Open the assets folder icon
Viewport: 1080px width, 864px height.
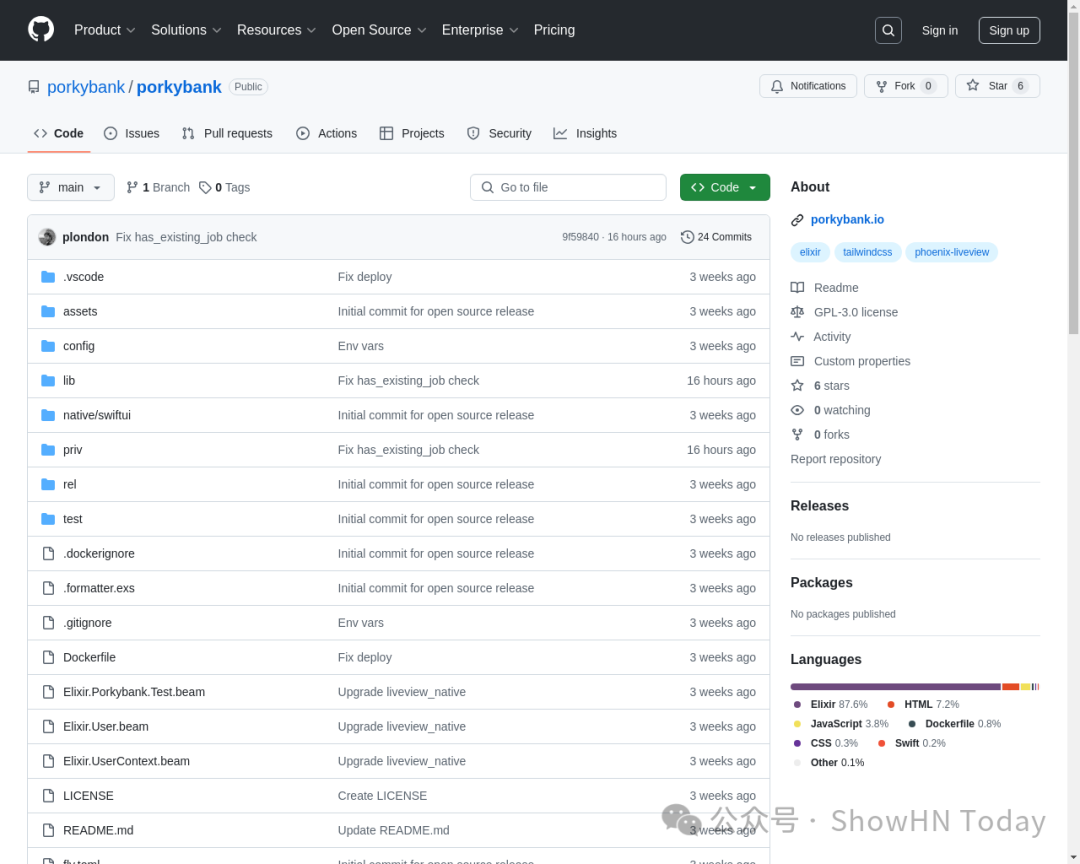(48, 311)
